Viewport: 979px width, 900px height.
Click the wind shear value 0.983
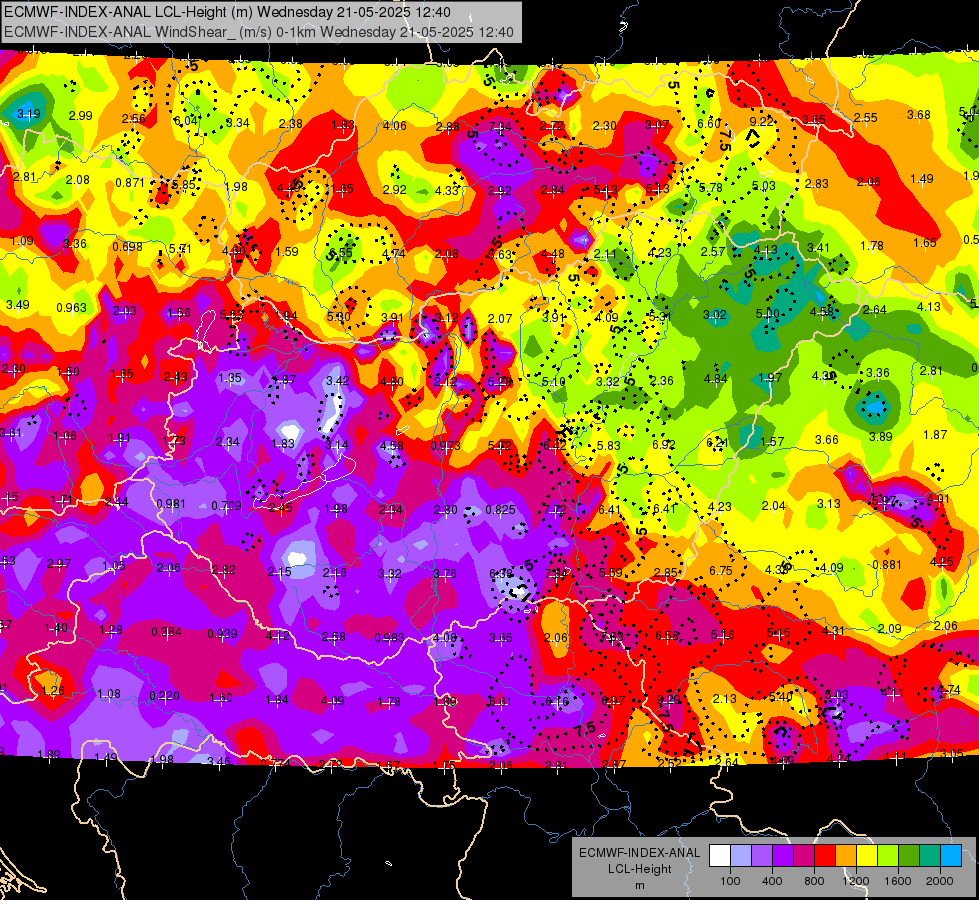coord(390,638)
